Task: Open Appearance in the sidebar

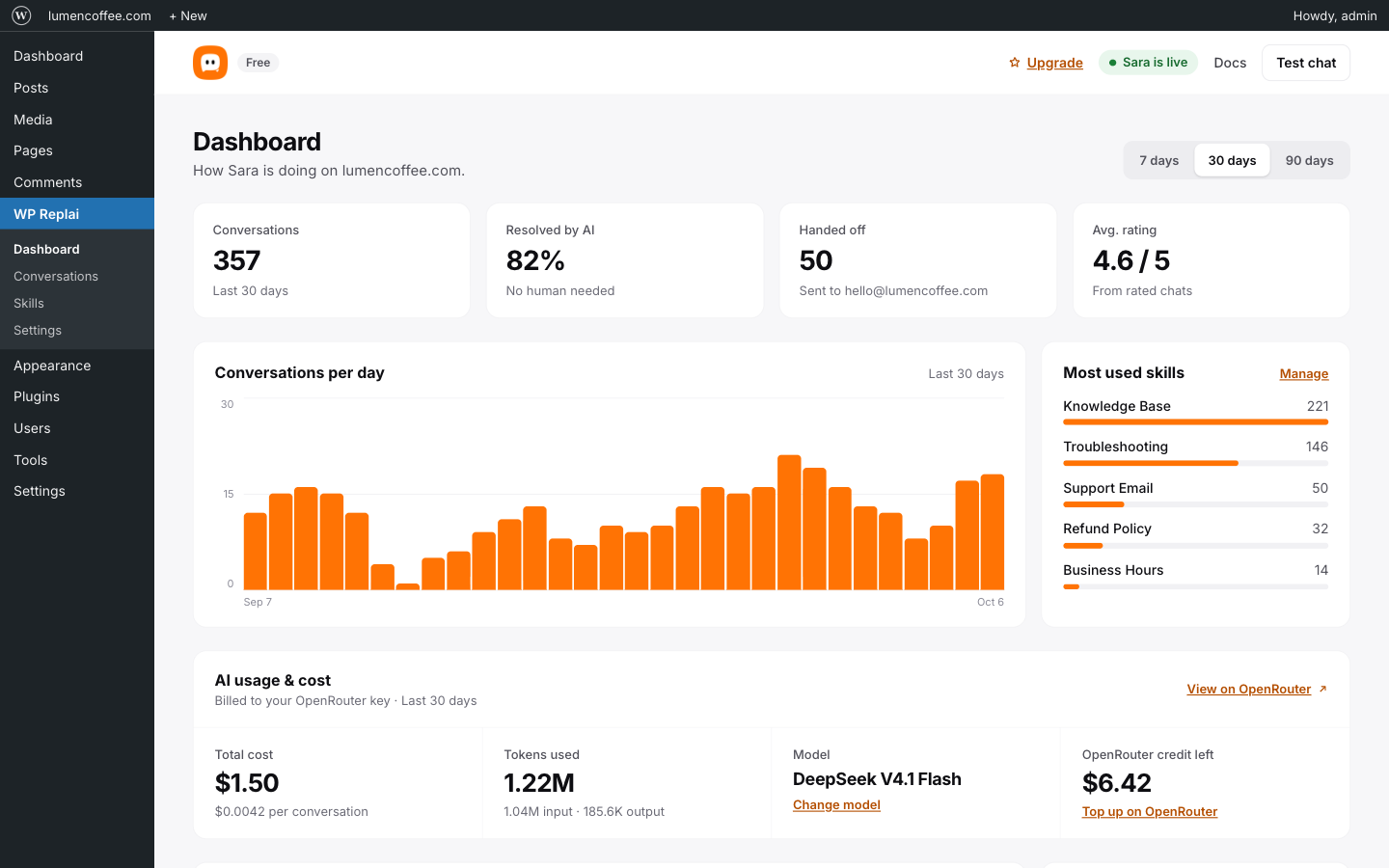Action: pyautogui.click(x=77, y=366)
